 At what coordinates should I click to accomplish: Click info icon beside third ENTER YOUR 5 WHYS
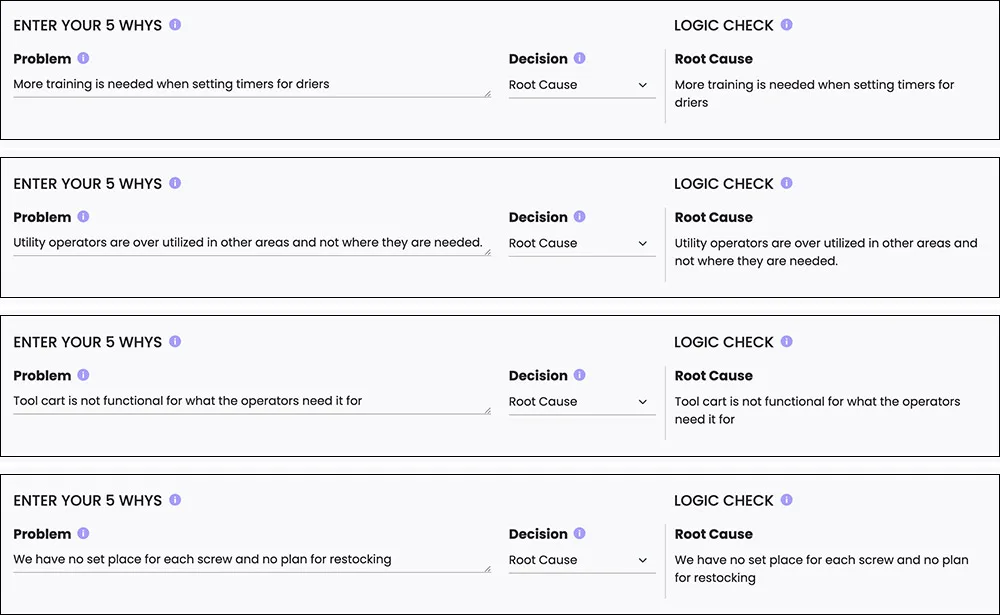point(175,341)
